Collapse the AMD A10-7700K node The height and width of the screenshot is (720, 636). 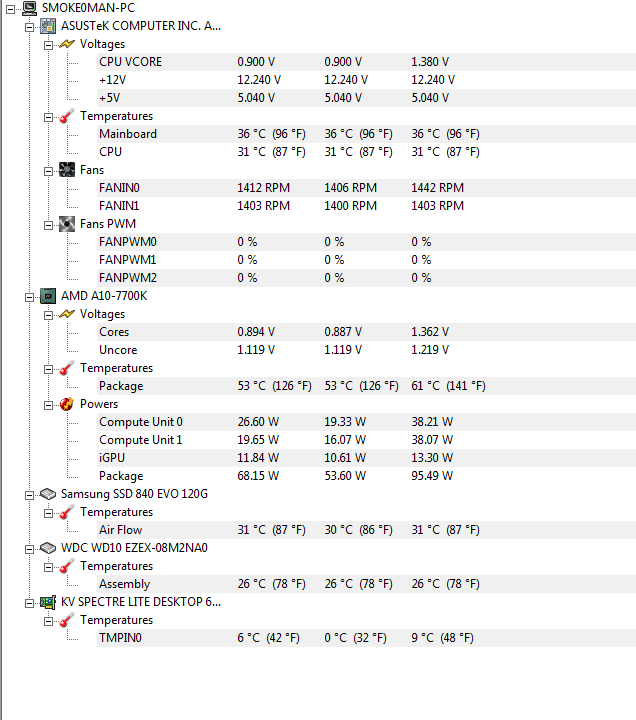(x=29, y=297)
